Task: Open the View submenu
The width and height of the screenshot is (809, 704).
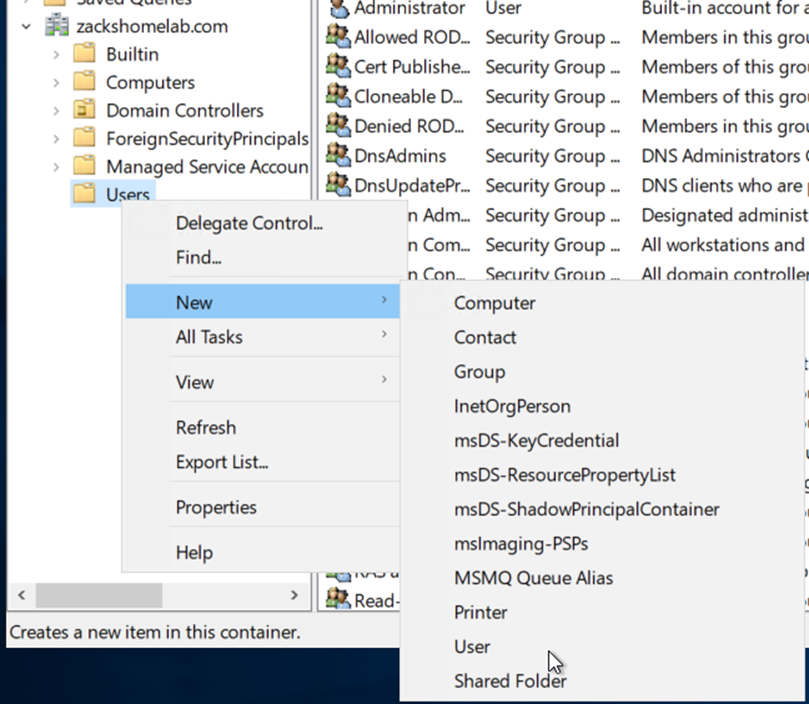Action: tap(263, 382)
